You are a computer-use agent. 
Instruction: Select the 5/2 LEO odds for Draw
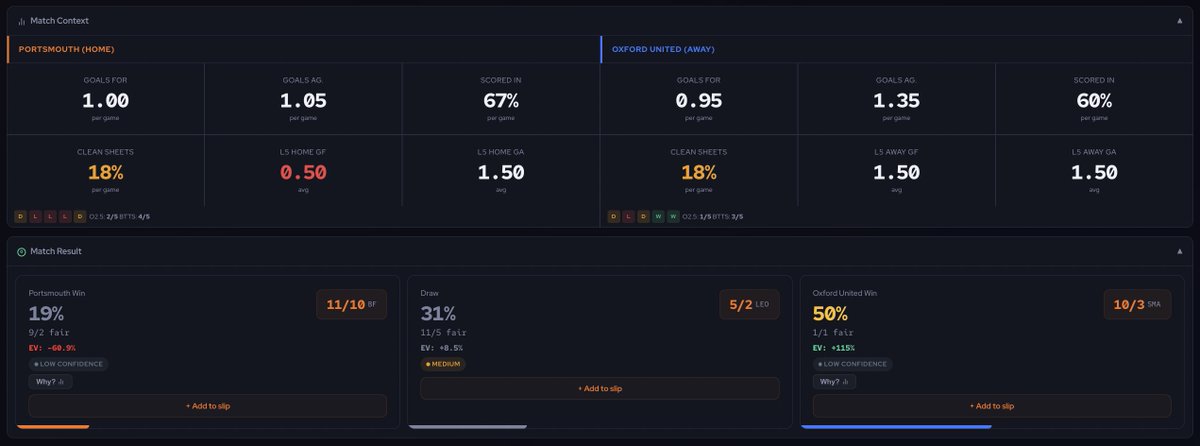748,304
